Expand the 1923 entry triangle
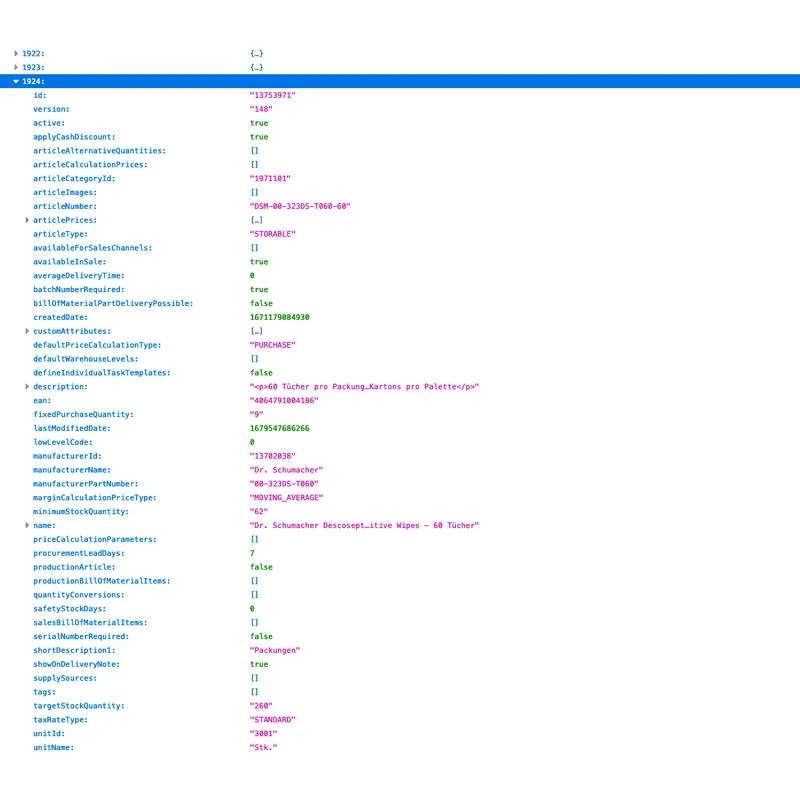This screenshot has height=800, width=800. (16, 67)
